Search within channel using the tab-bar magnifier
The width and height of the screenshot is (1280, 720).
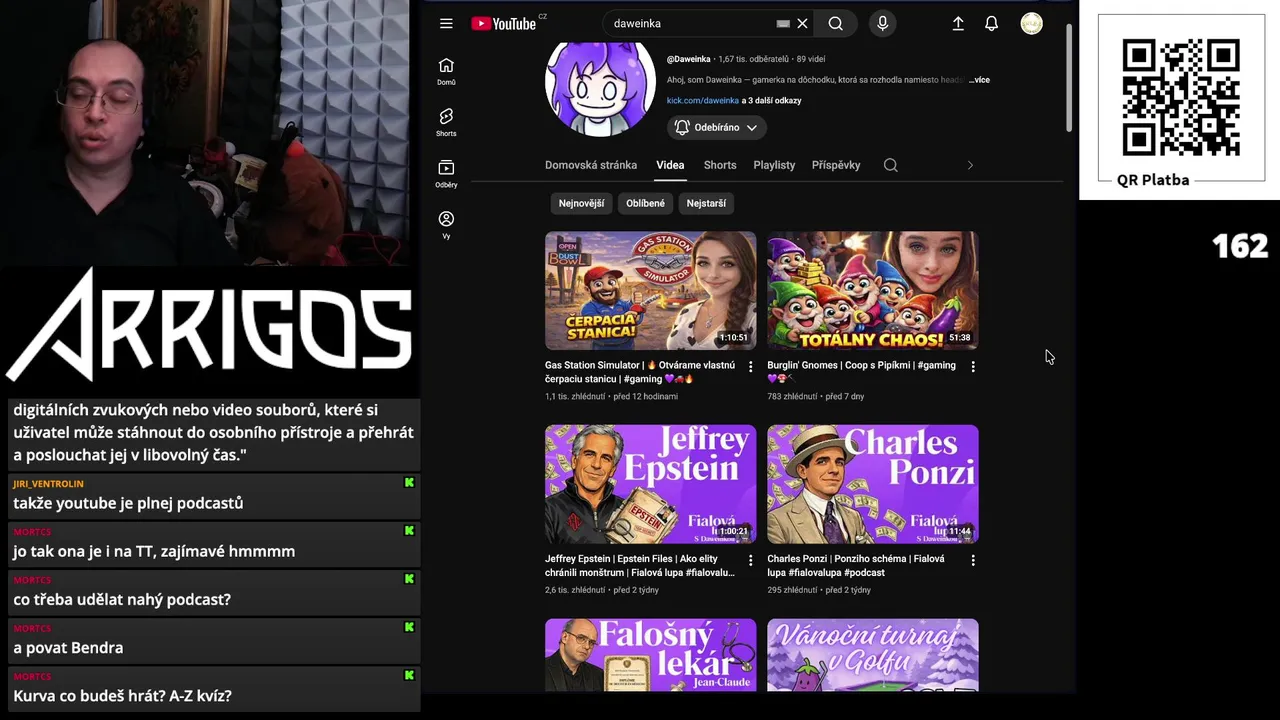tap(891, 165)
